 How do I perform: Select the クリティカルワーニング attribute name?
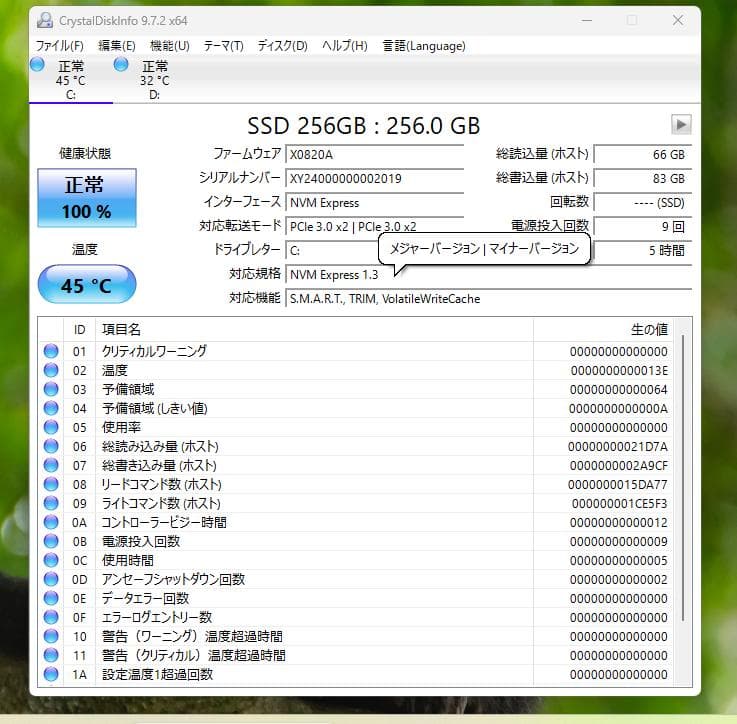coord(154,351)
